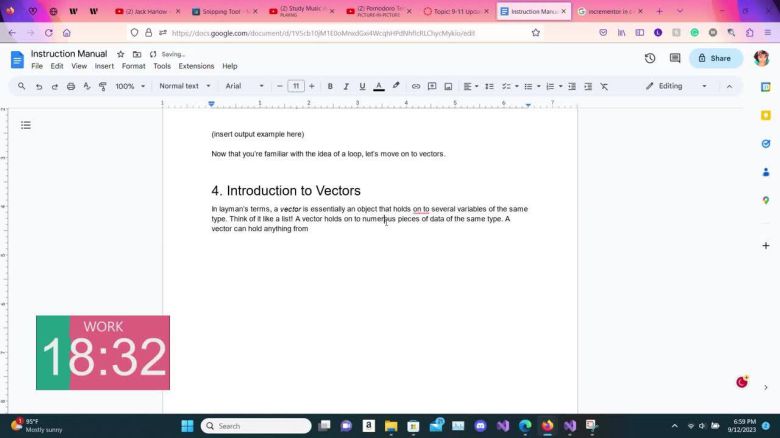Click the Windows taskbar Search box

click(x=256, y=426)
